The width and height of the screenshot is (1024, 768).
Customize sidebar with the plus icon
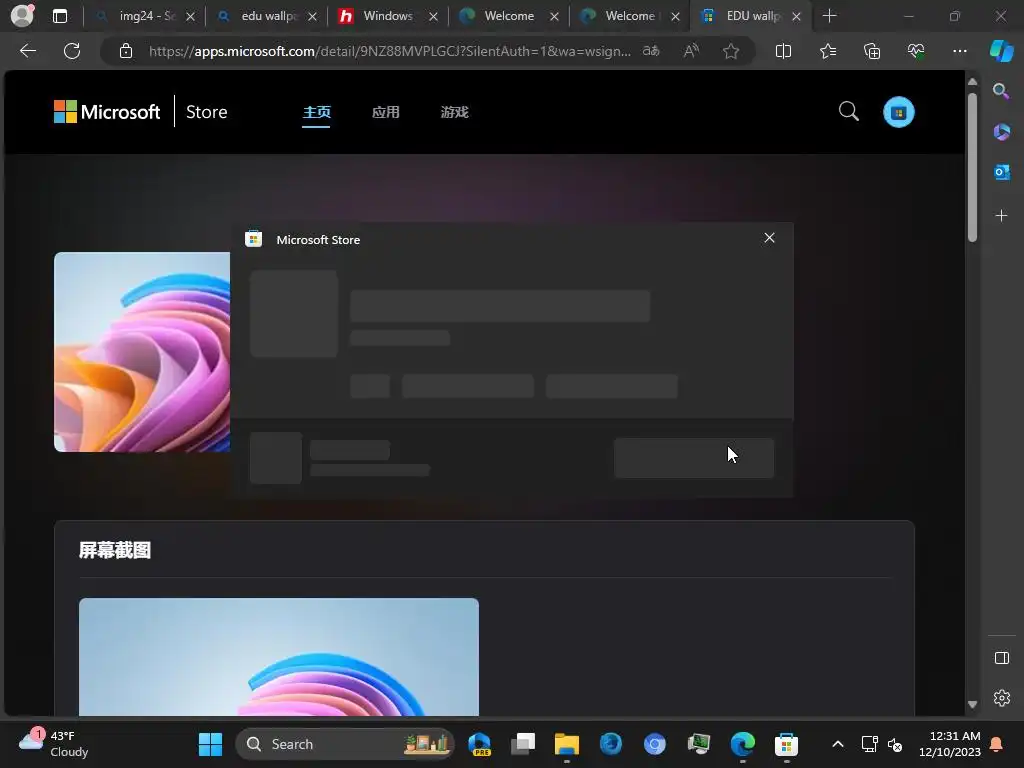coord(1001,216)
